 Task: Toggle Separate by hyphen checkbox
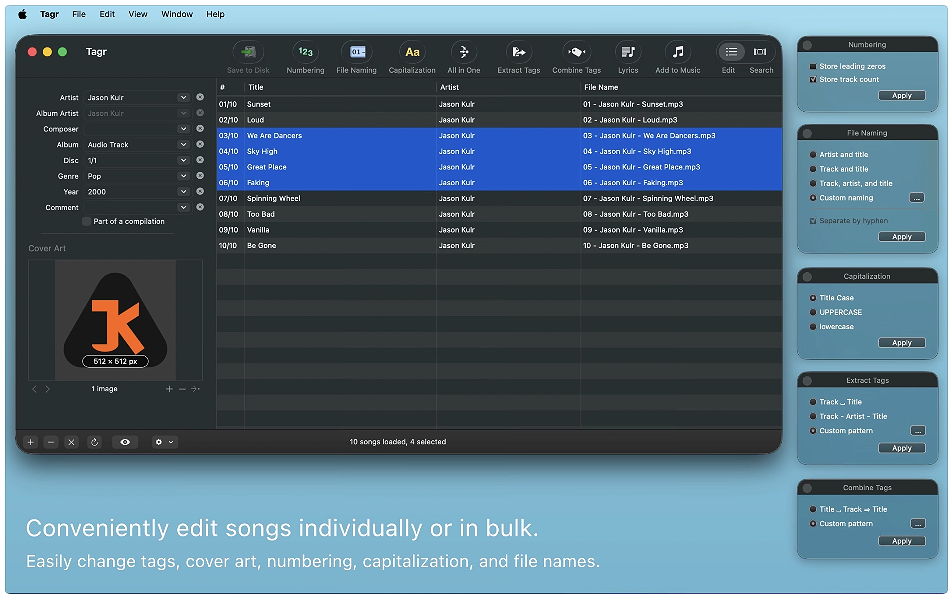click(x=813, y=221)
